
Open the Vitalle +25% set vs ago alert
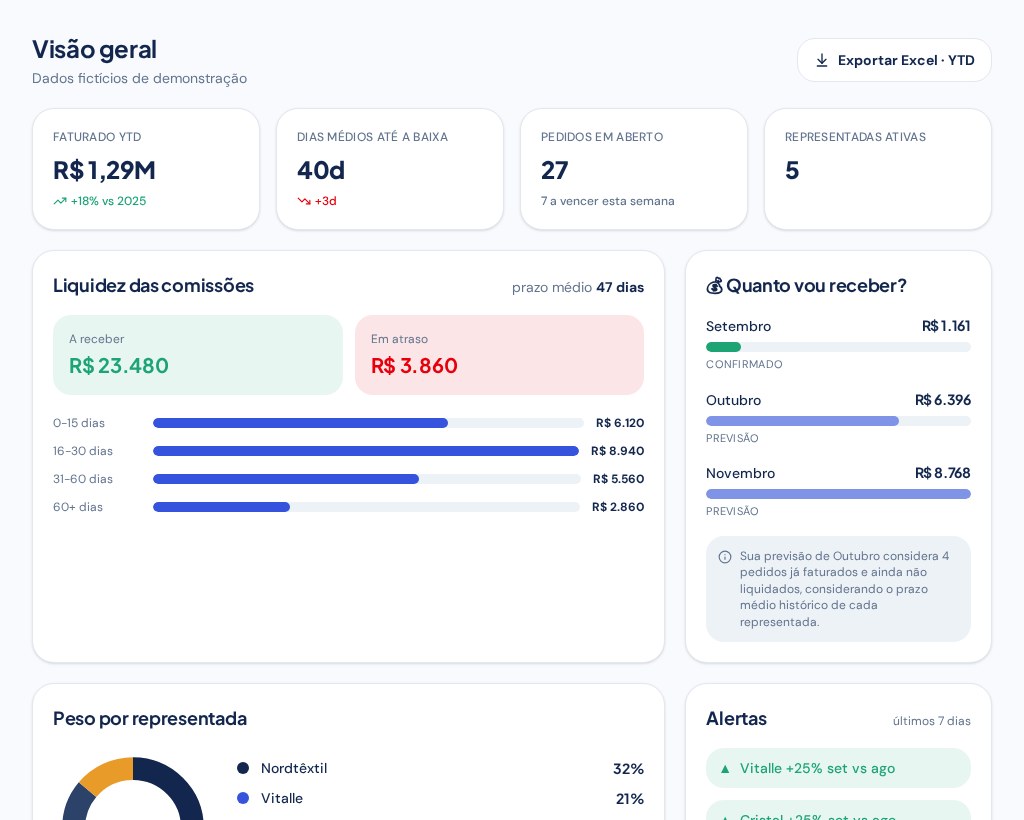838,768
